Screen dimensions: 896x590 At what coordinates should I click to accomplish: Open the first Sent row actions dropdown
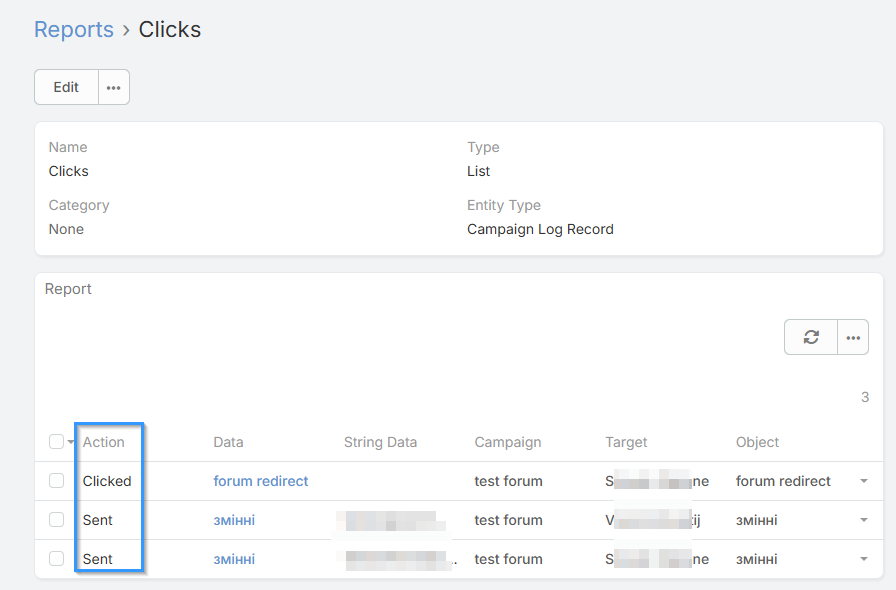(864, 520)
